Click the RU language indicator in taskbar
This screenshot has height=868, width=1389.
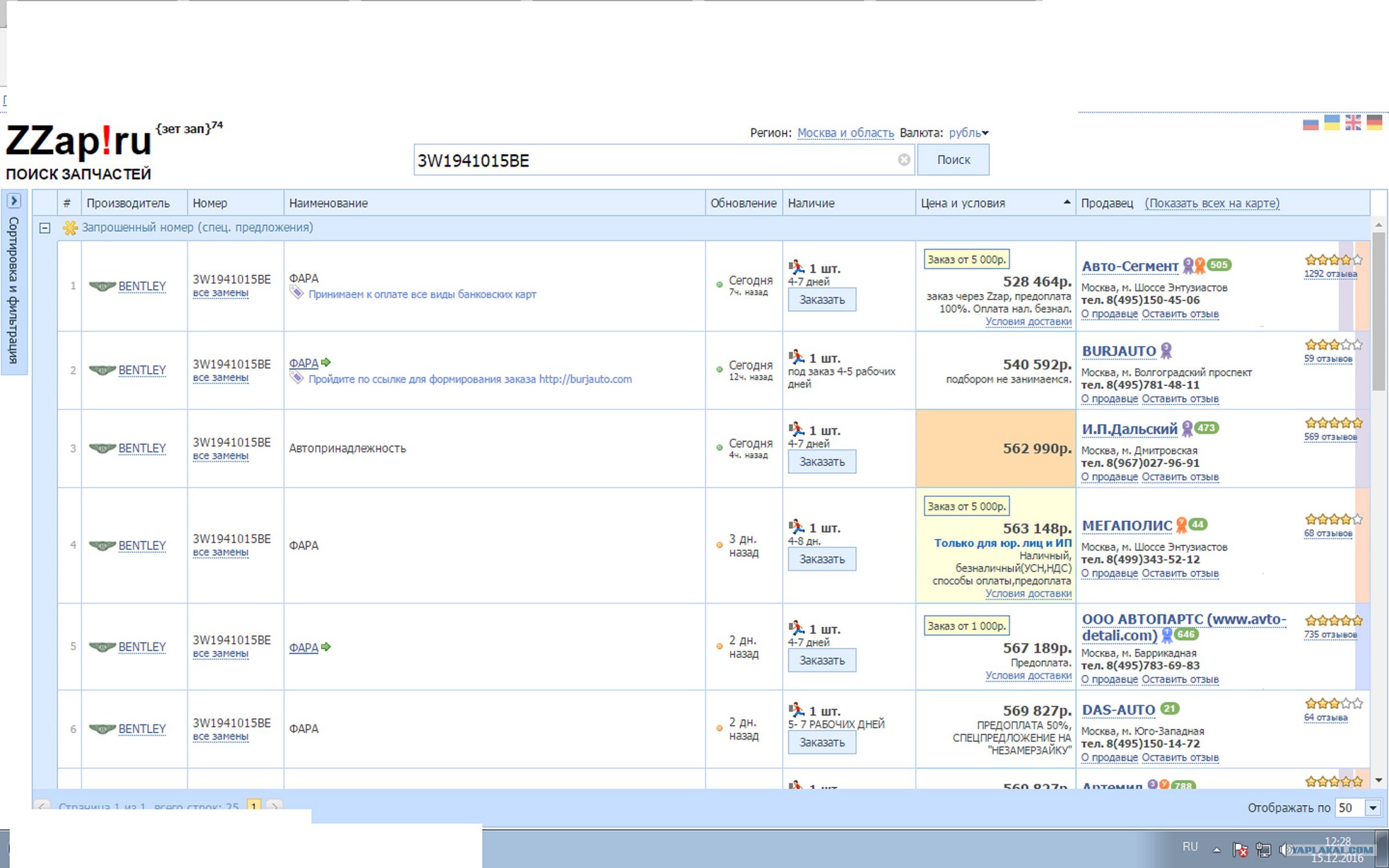(x=1189, y=846)
